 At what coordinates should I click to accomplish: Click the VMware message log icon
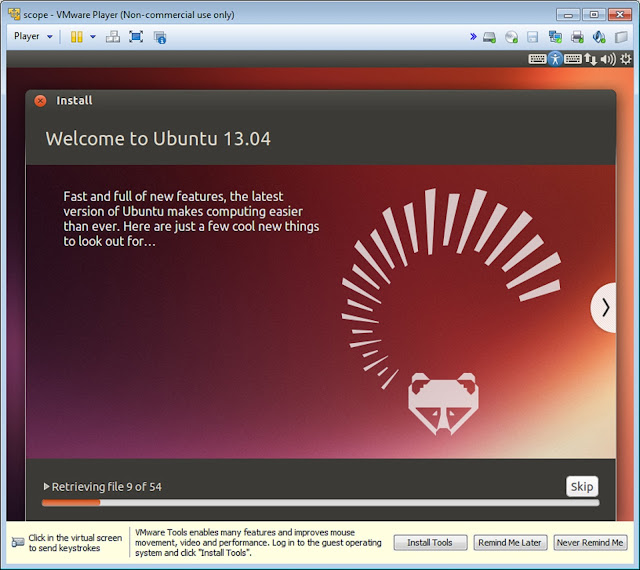click(621, 37)
